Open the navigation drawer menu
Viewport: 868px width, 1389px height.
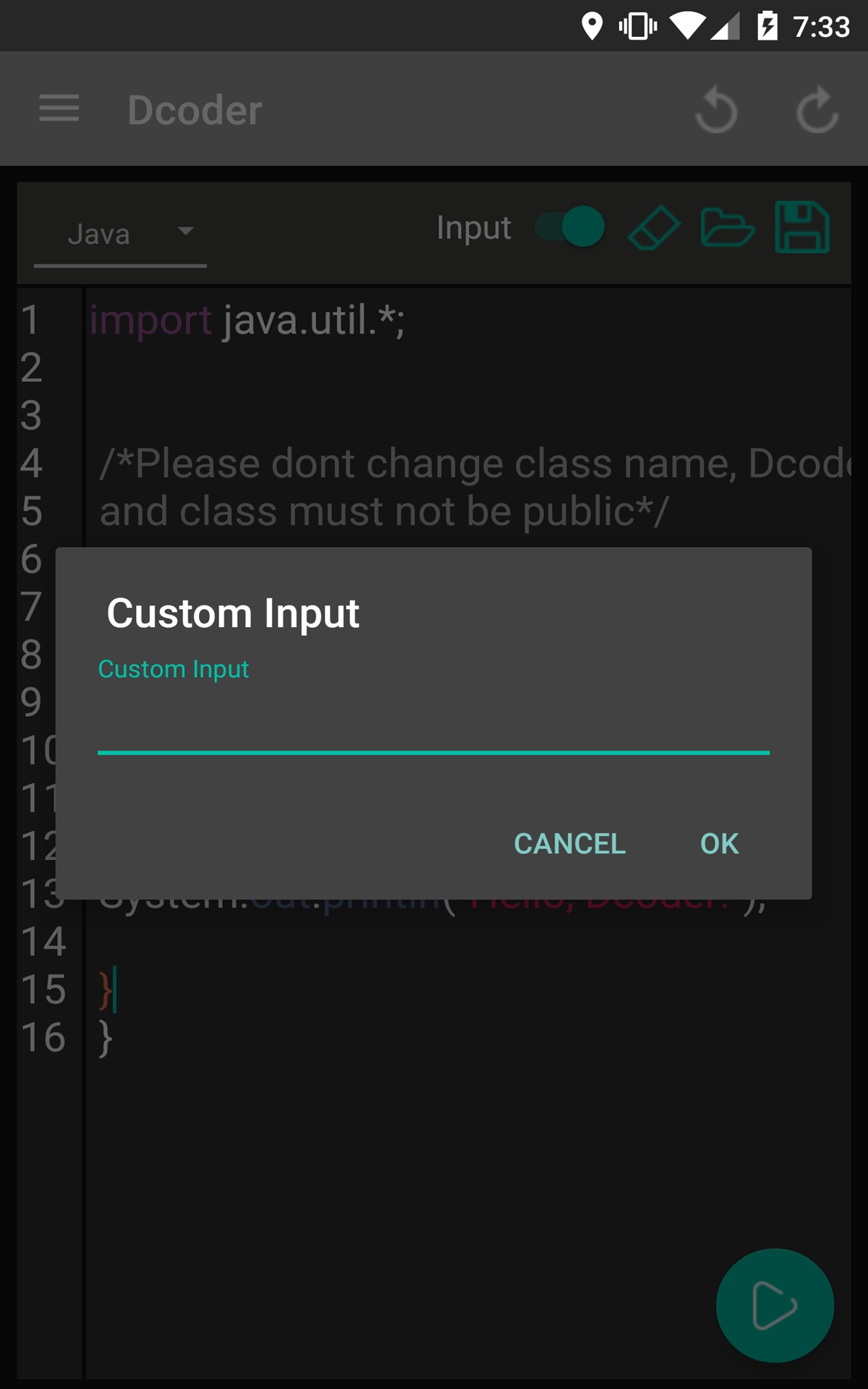tap(58, 109)
